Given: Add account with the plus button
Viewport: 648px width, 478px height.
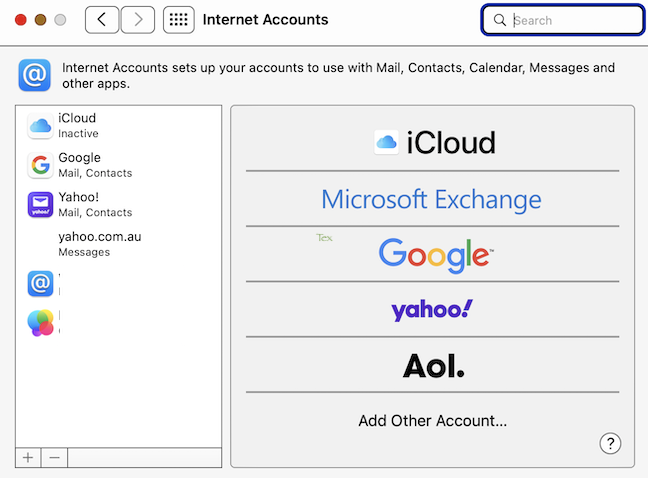Looking at the screenshot, I should pos(28,458).
